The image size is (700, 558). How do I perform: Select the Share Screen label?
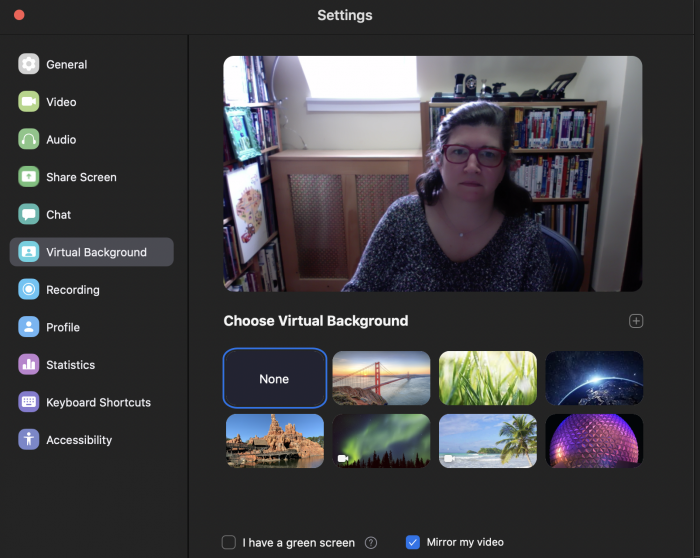[81, 177]
